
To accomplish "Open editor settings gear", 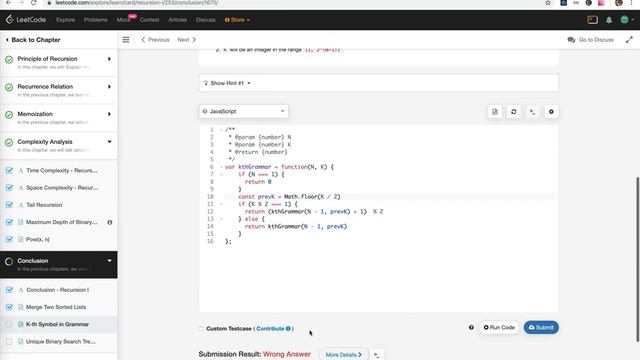I will pos(551,111).
